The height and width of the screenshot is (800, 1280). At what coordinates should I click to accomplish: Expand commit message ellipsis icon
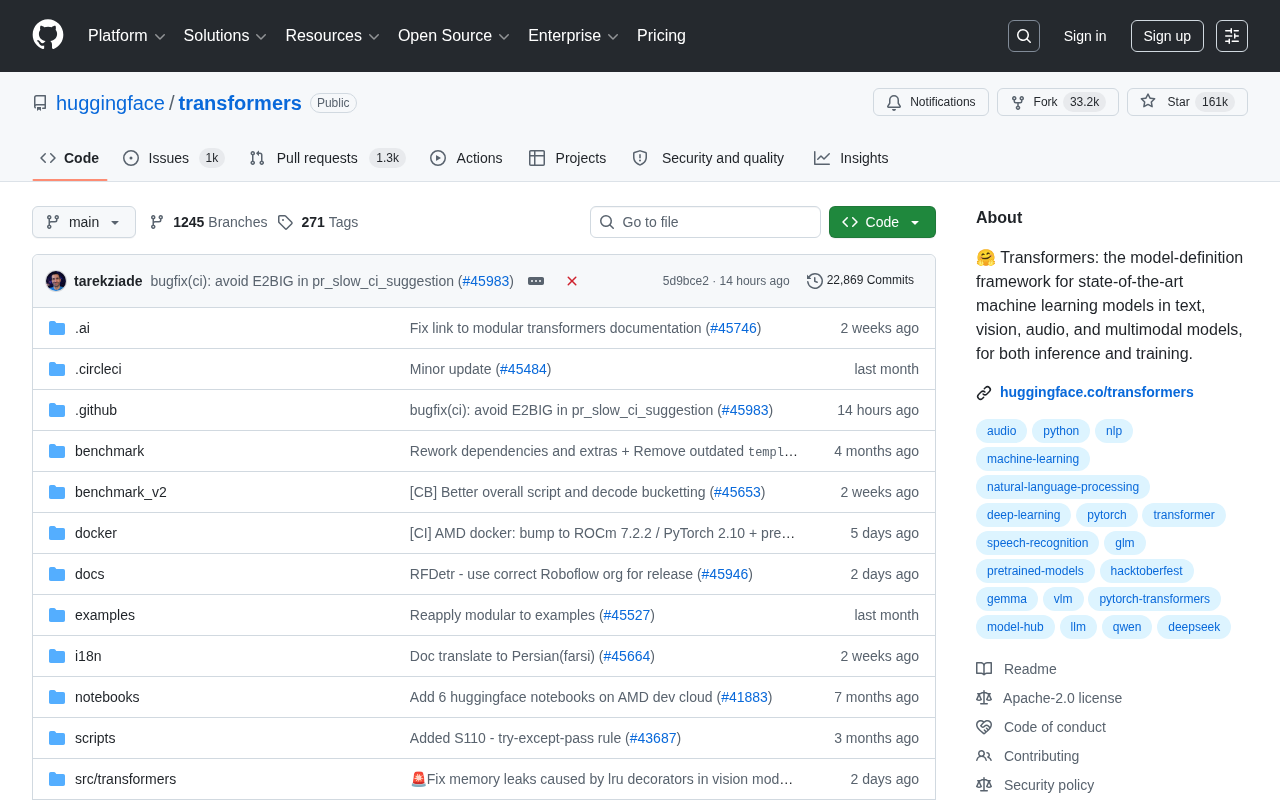(x=536, y=281)
